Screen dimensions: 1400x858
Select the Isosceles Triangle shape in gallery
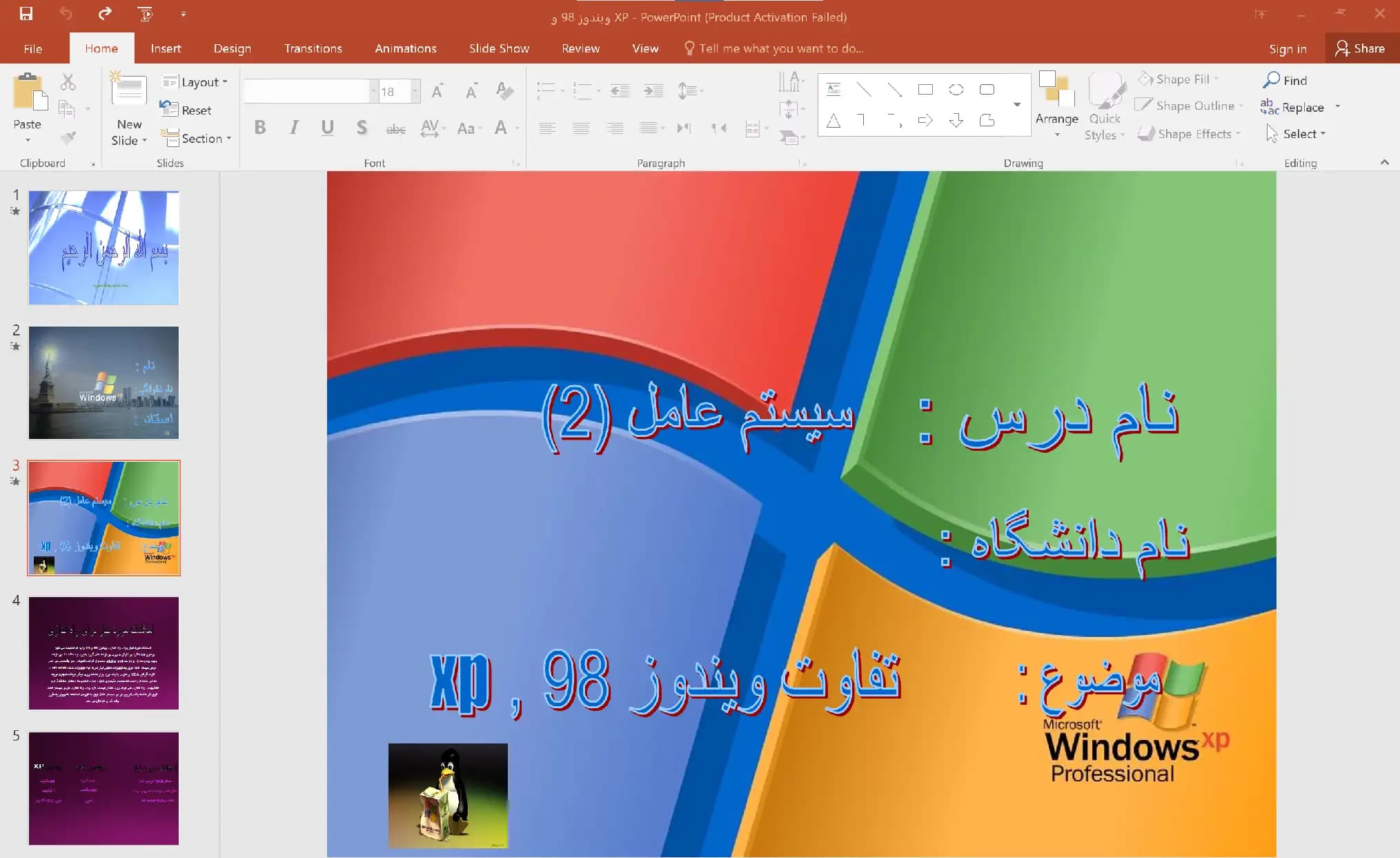[834, 121]
